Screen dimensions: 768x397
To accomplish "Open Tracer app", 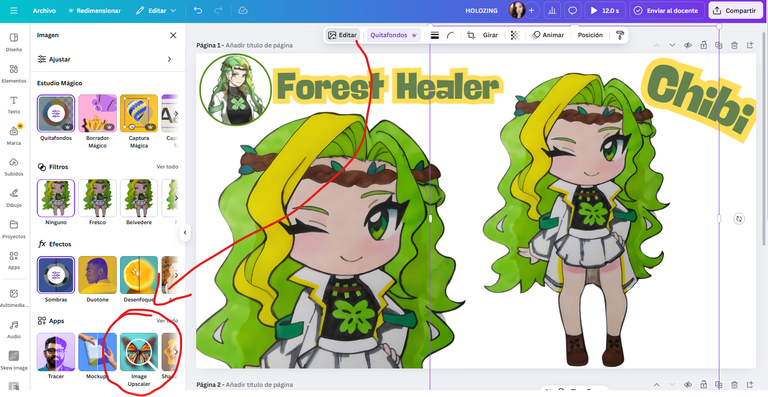I will pos(56,352).
